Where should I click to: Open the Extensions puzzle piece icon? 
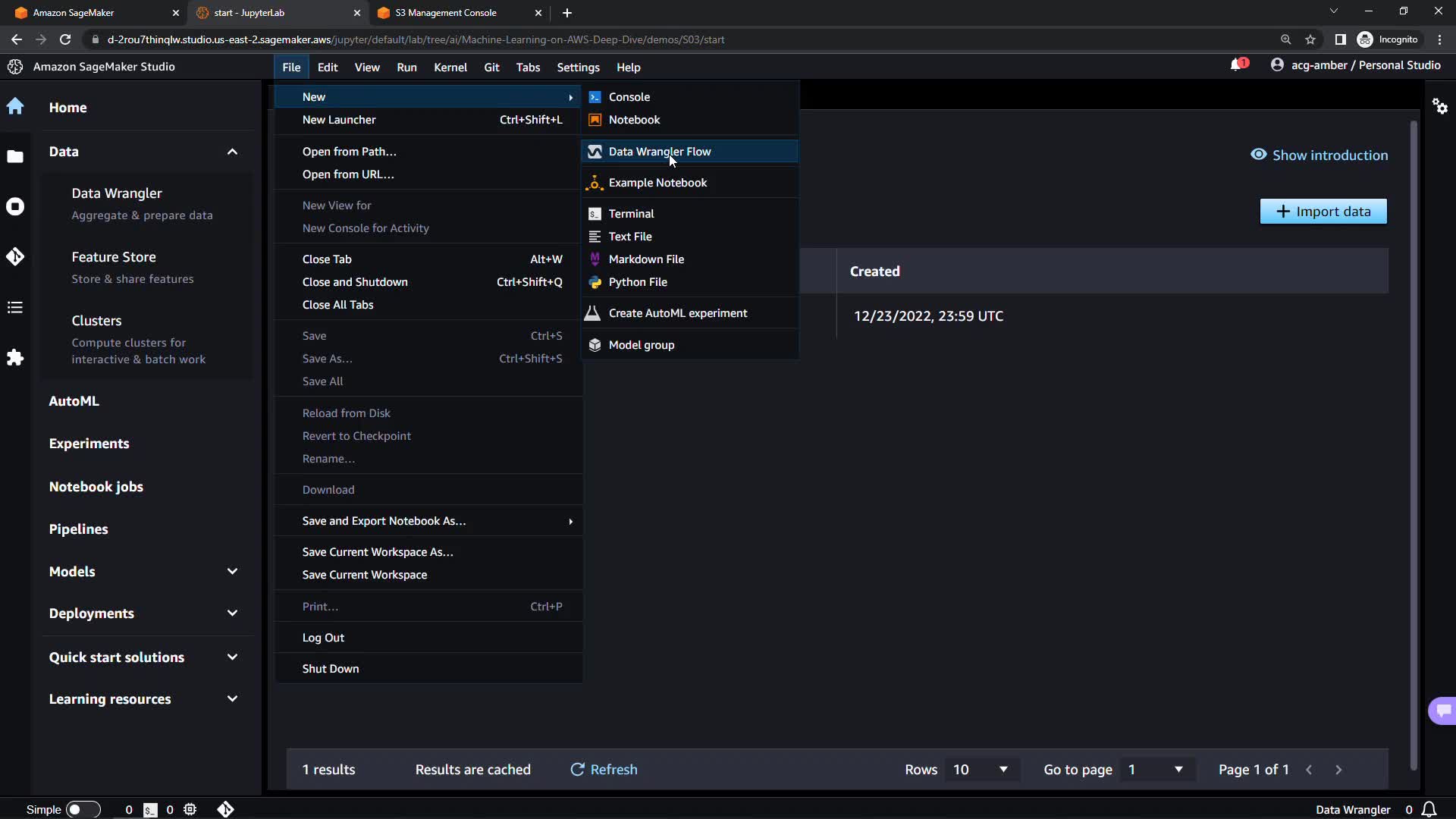pos(15,357)
